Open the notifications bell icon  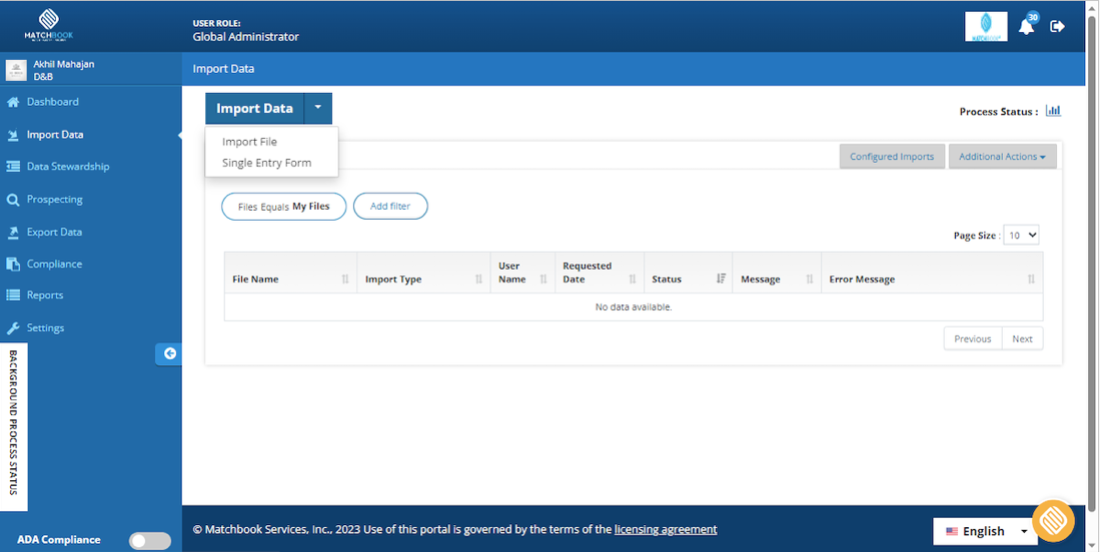pos(1026,27)
